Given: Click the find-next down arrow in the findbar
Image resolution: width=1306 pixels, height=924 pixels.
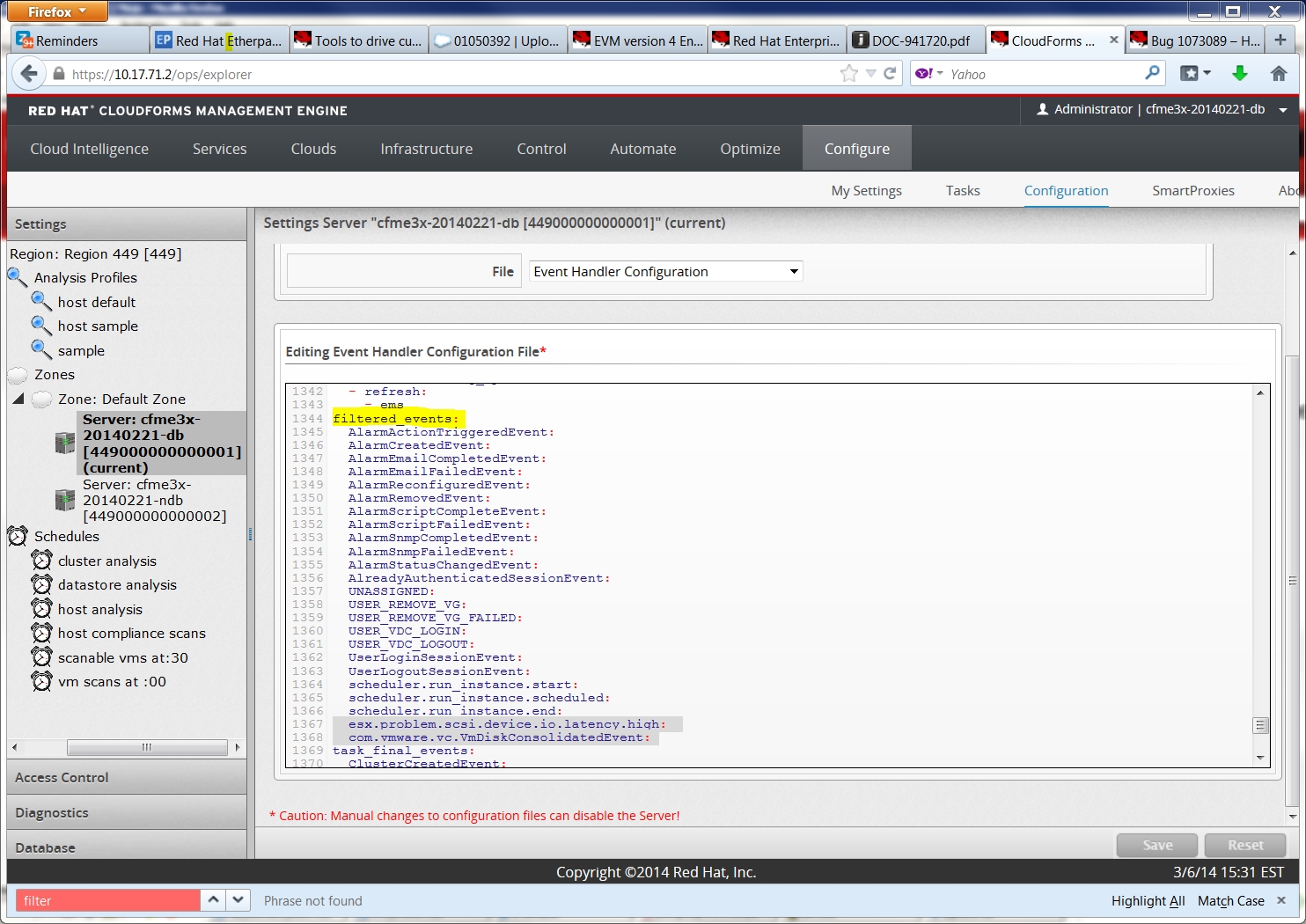Looking at the screenshot, I should 238,900.
